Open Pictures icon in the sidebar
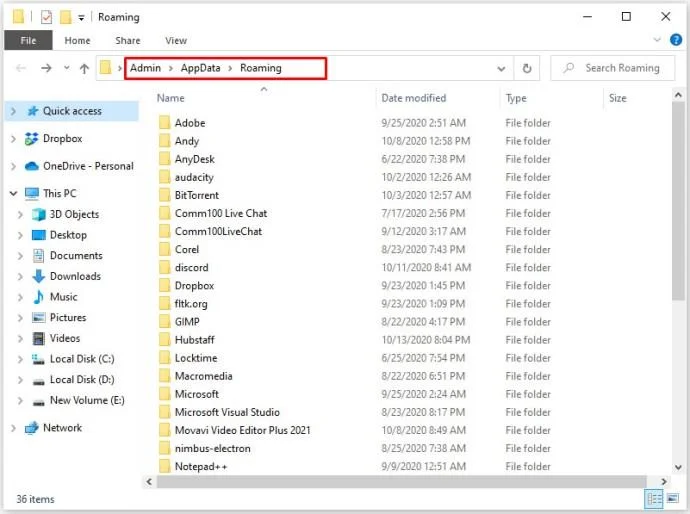This screenshot has height=514, width=690. click(39, 318)
